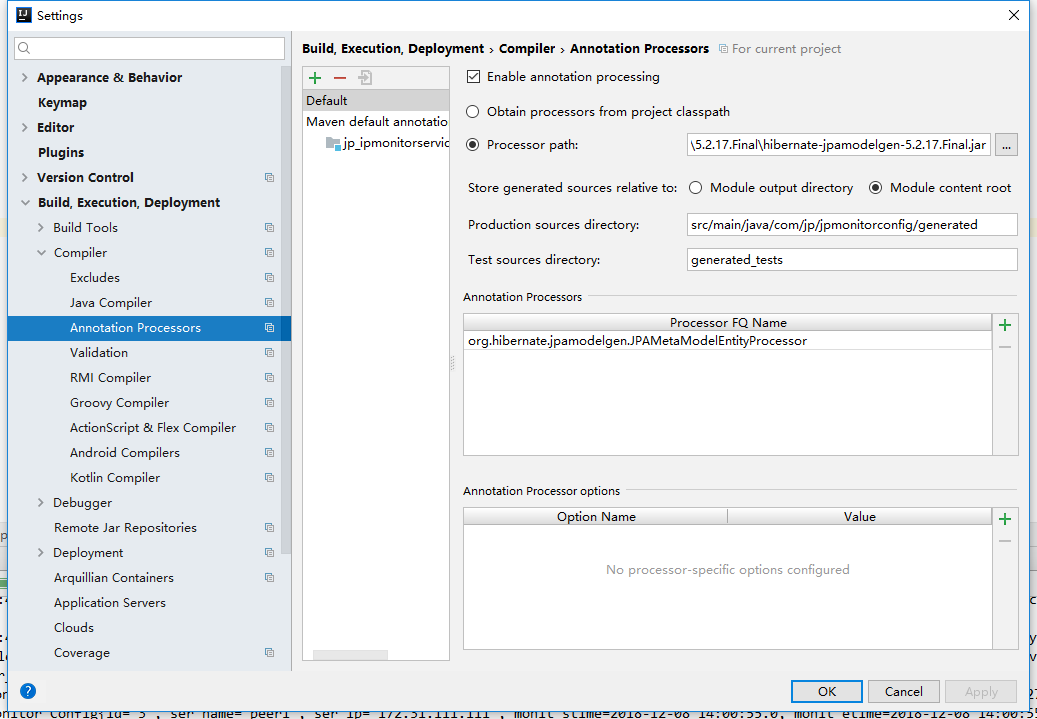This screenshot has height=719, width=1037.
Task: Expand the Debugger node
Action: tap(41, 503)
